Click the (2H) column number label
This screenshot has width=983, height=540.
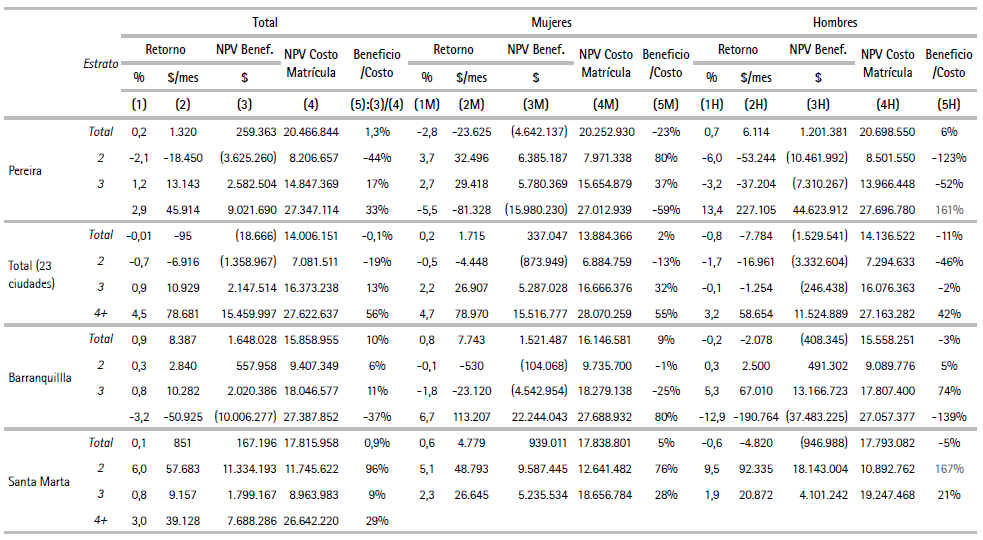pyautogui.click(x=755, y=102)
